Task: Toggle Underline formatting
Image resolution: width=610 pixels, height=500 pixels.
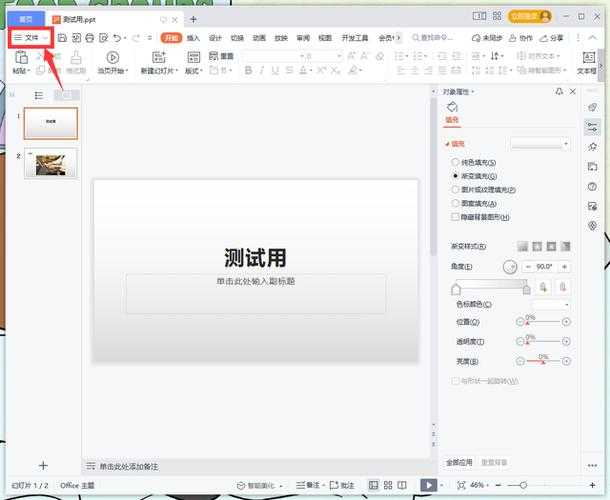Action: (275, 70)
